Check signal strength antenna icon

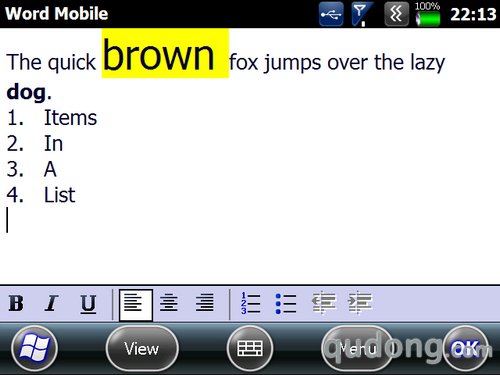click(x=361, y=14)
